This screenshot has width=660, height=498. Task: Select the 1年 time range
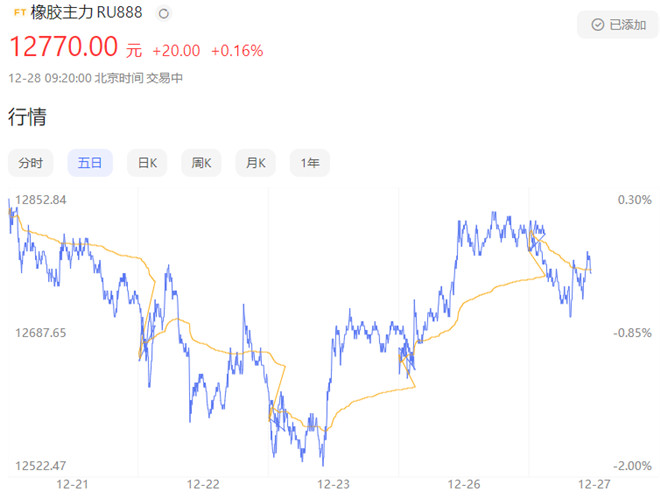310,162
